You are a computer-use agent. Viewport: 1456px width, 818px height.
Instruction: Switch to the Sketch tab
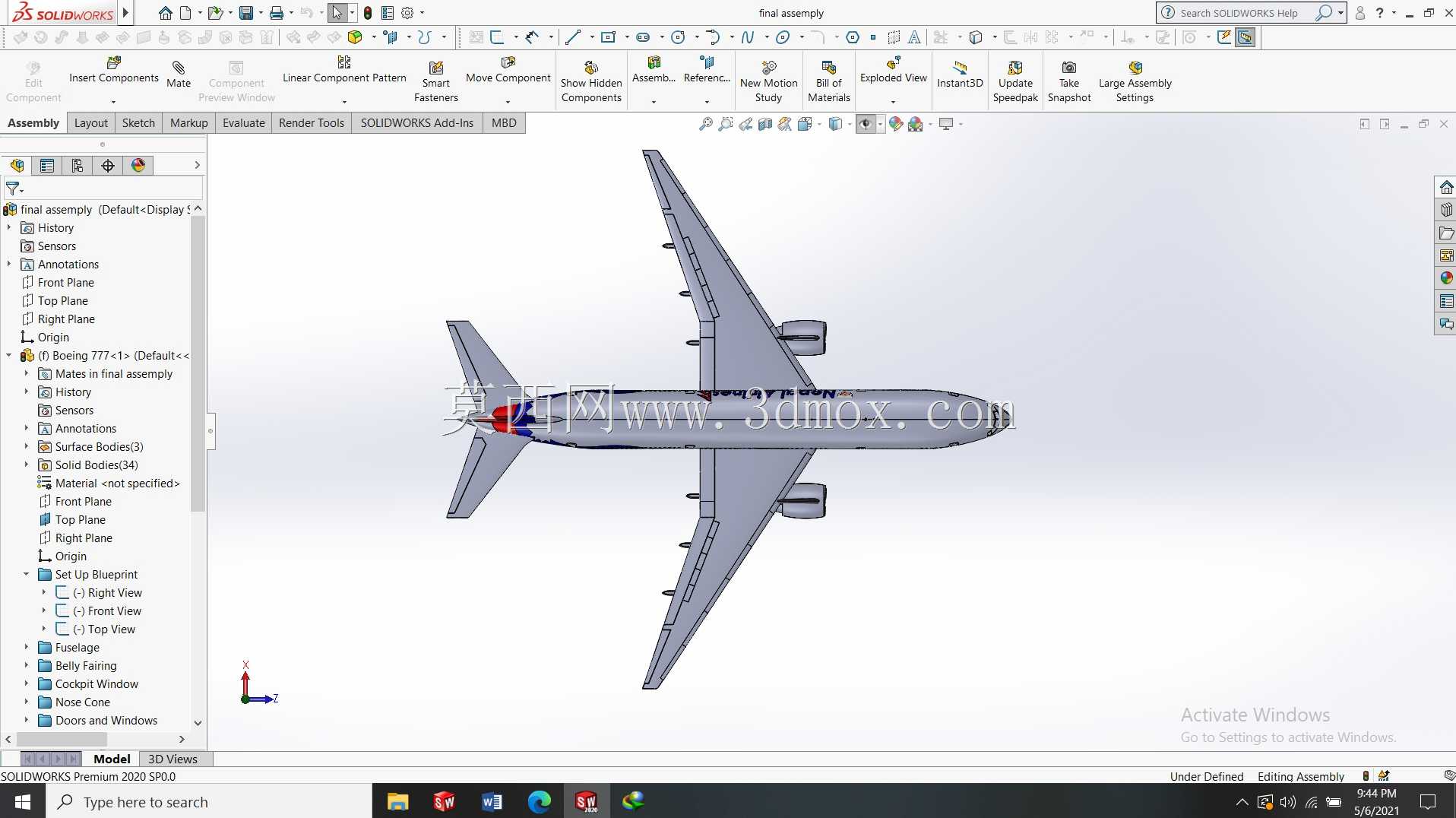[x=138, y=123]
